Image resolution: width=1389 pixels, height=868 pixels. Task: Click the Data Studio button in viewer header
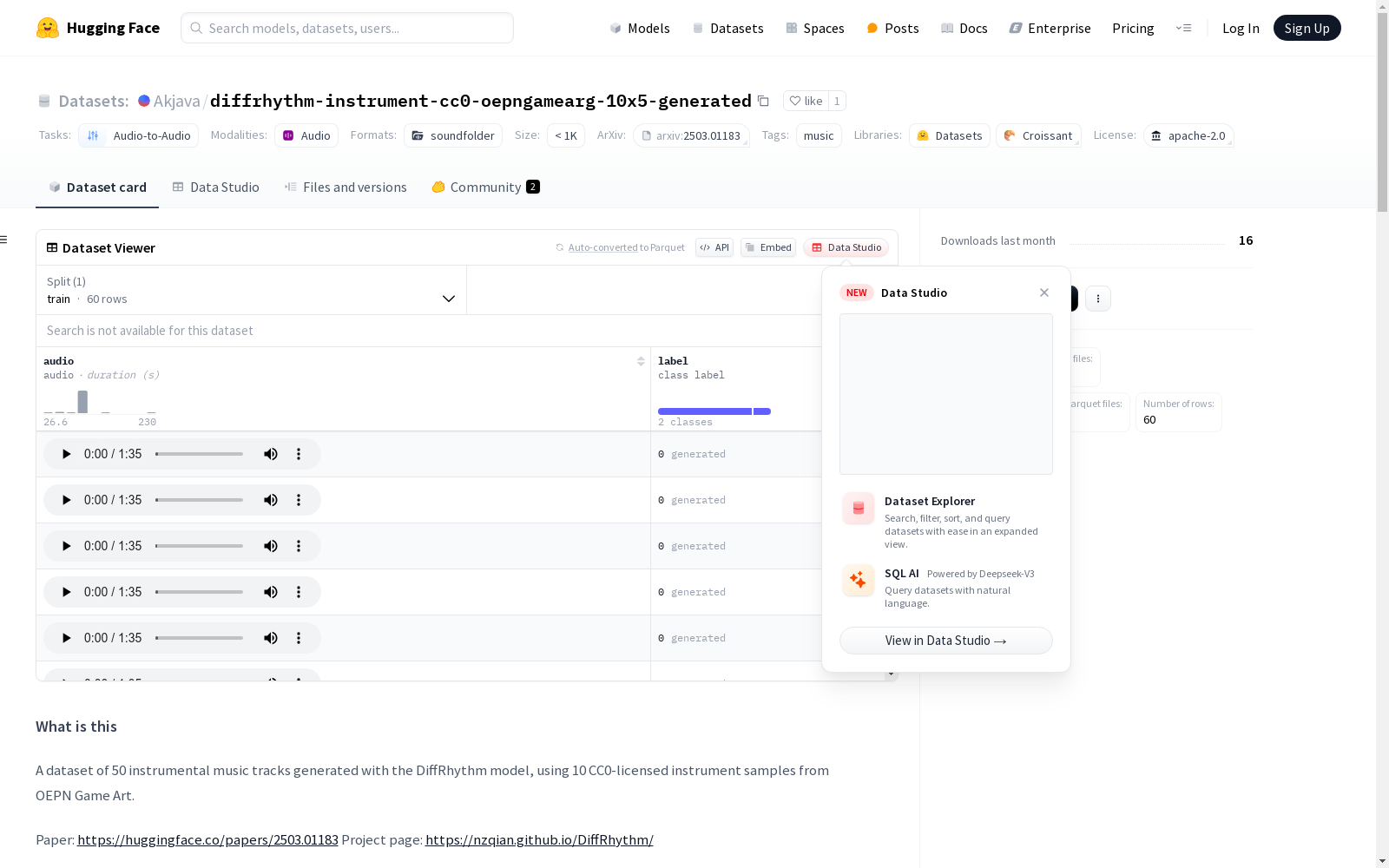click(846, 247)
